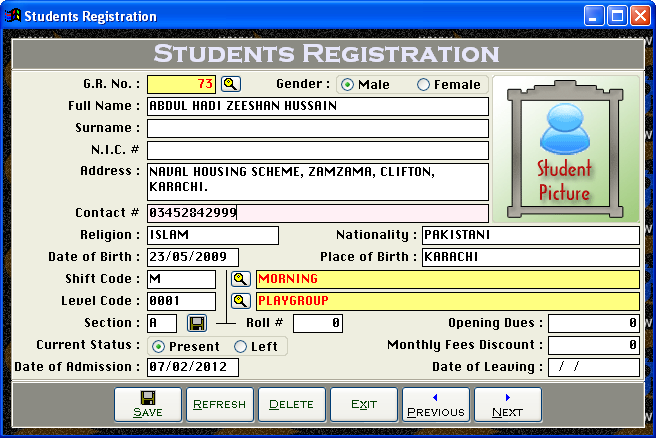656x438 pixels.
Task: Click the Contact # field
Action: tap(318, 213)
